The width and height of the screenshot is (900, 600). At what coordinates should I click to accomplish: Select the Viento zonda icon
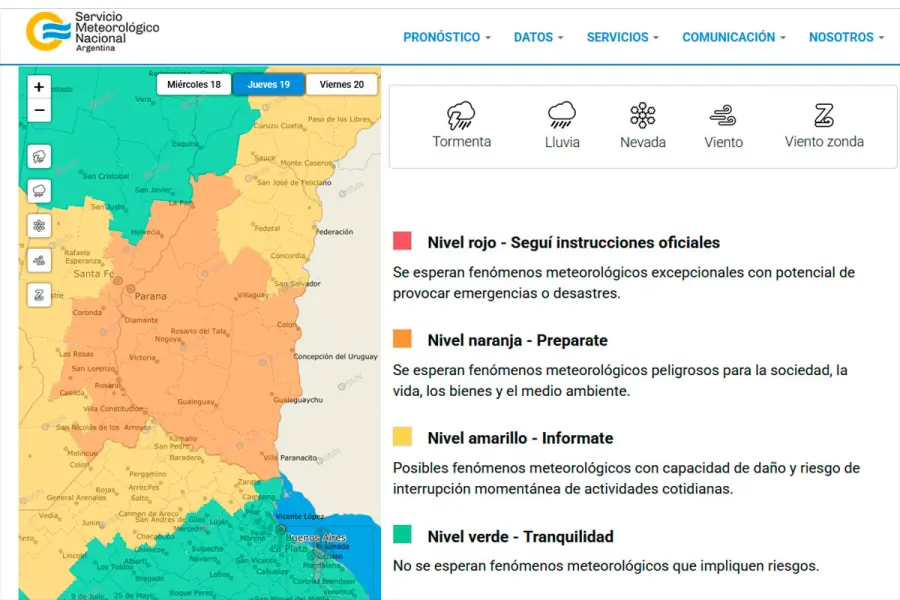[x=823, y=116]
